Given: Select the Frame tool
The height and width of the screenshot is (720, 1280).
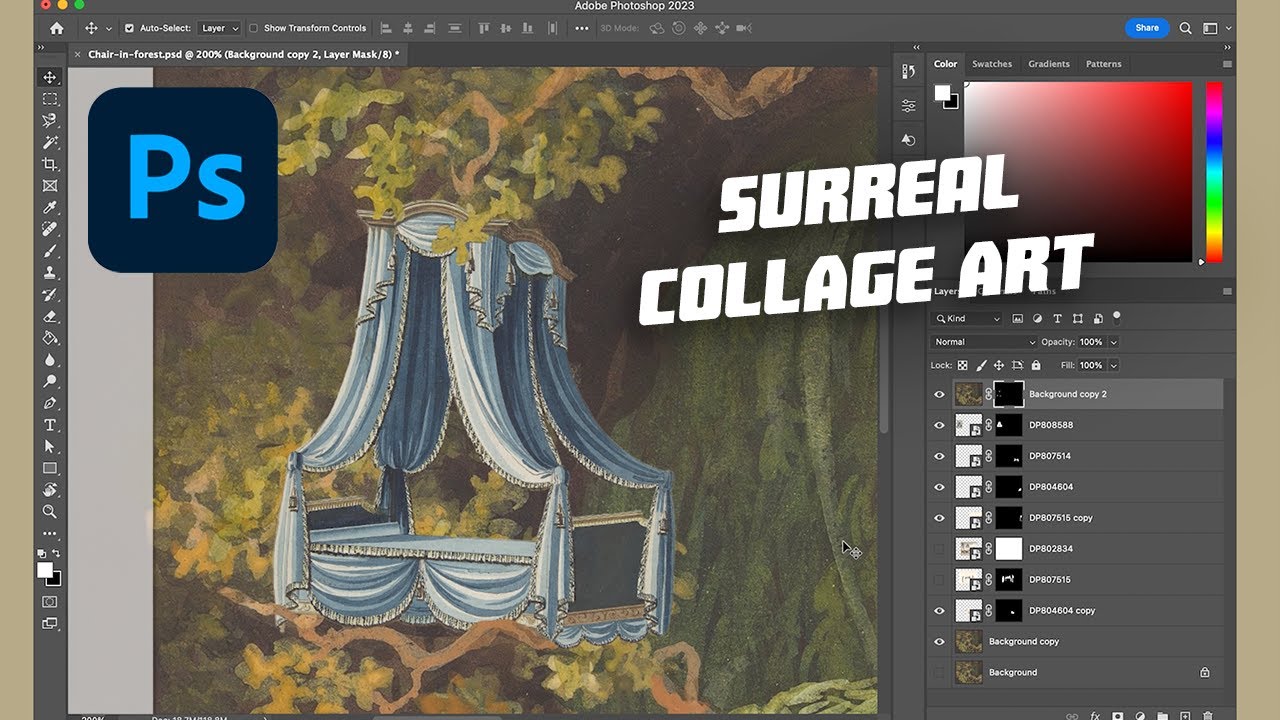Looking at the screenshot, I should tap(50, 186).
